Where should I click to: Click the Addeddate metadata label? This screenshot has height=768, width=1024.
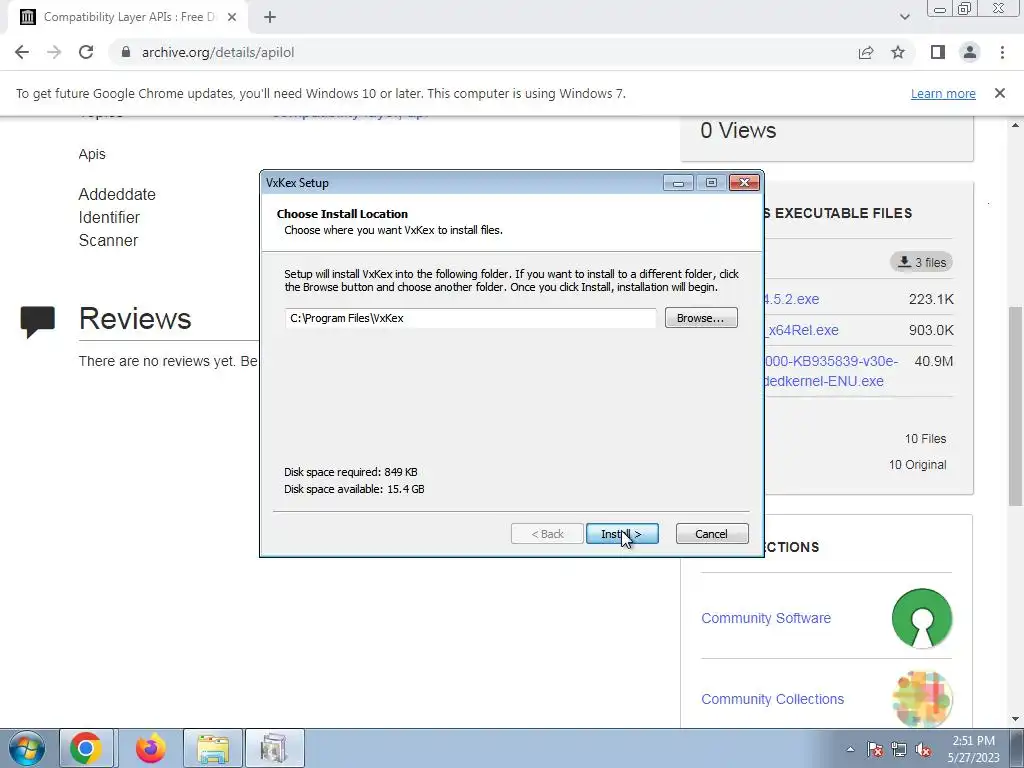(x=117, y=195)
